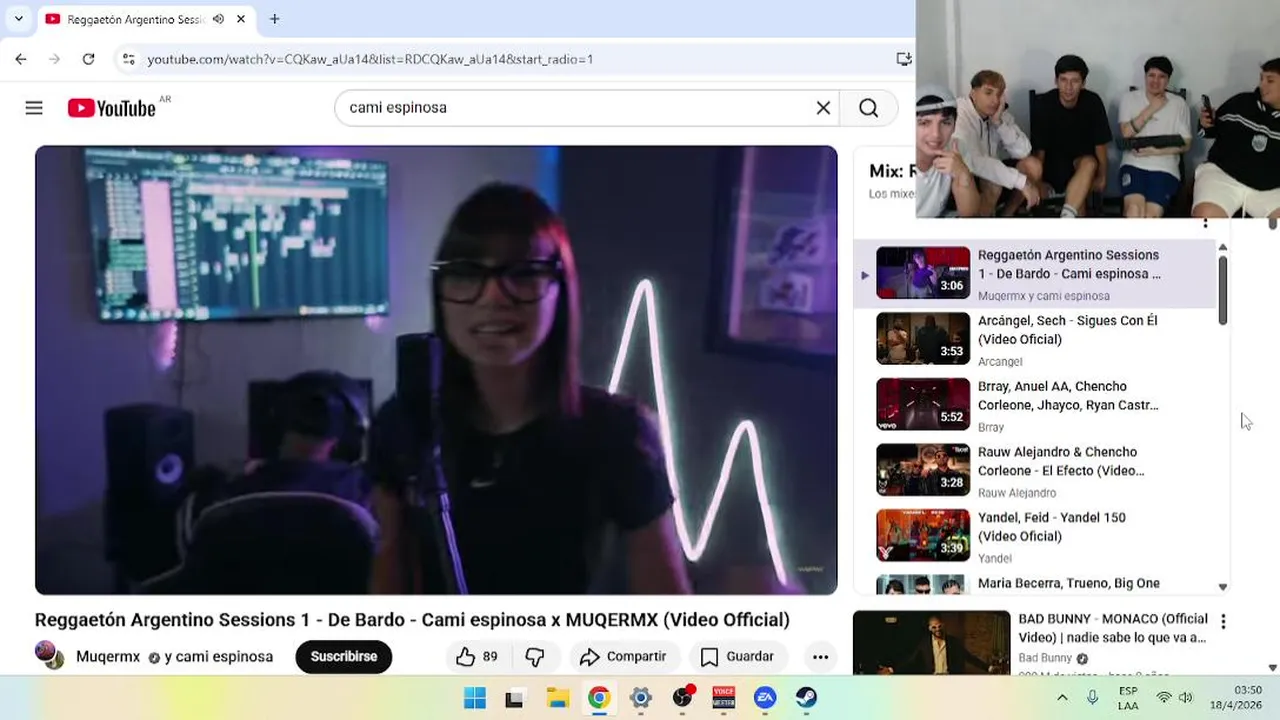Open the Muqermx channel link
The image size is (1280, 720).
coord(108,657)
